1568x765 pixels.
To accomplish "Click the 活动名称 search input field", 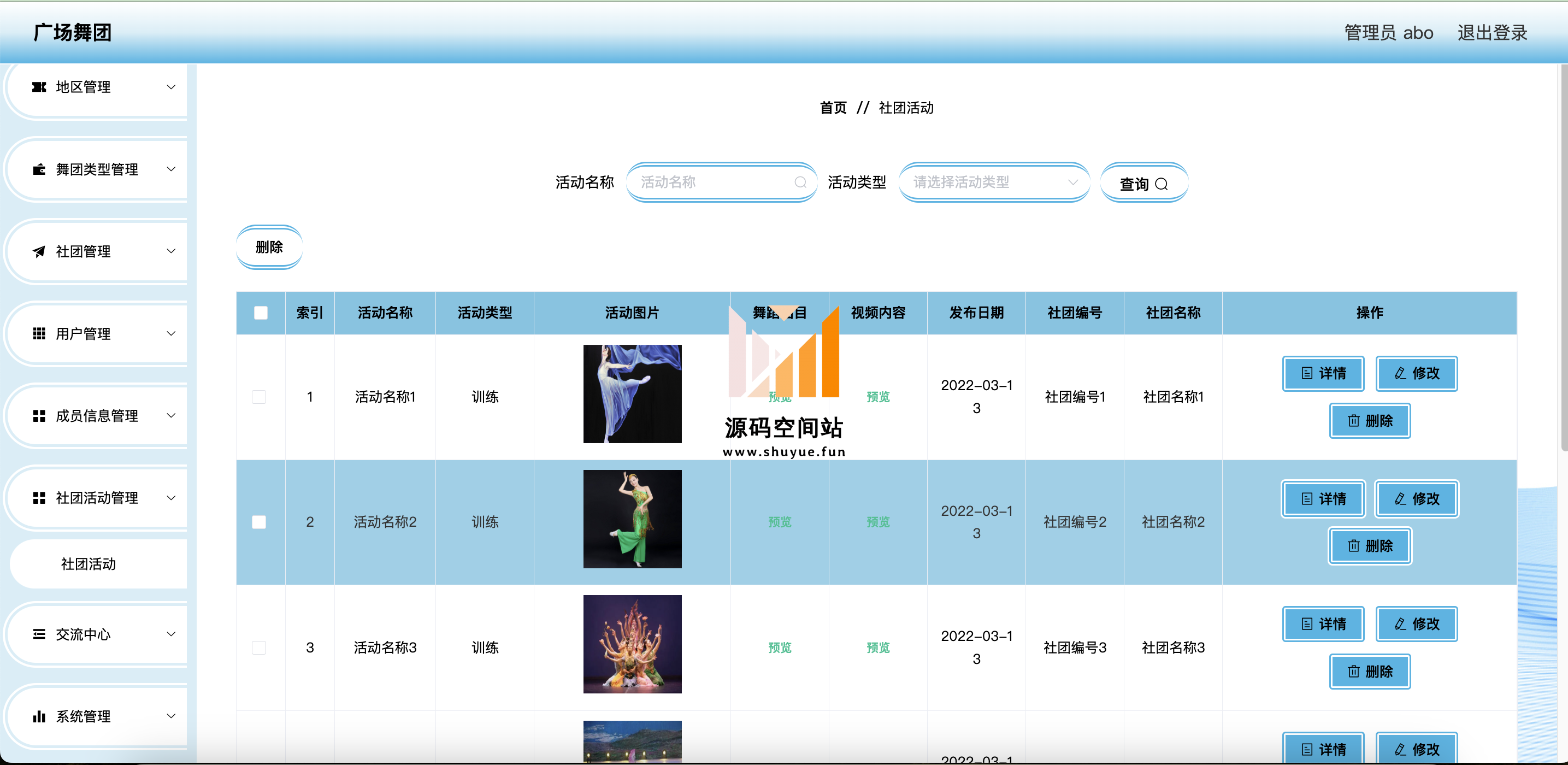I will [721, 182].
